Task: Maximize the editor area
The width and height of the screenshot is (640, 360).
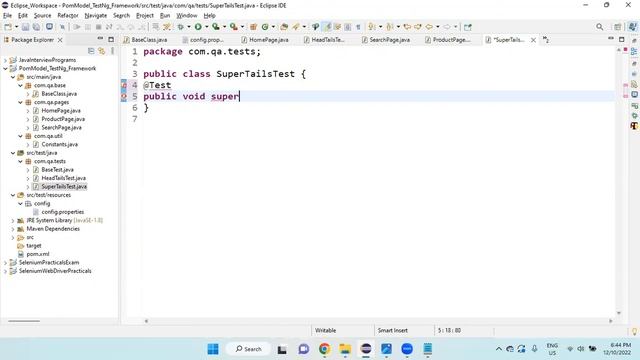Action: click(x=622, y=39)
